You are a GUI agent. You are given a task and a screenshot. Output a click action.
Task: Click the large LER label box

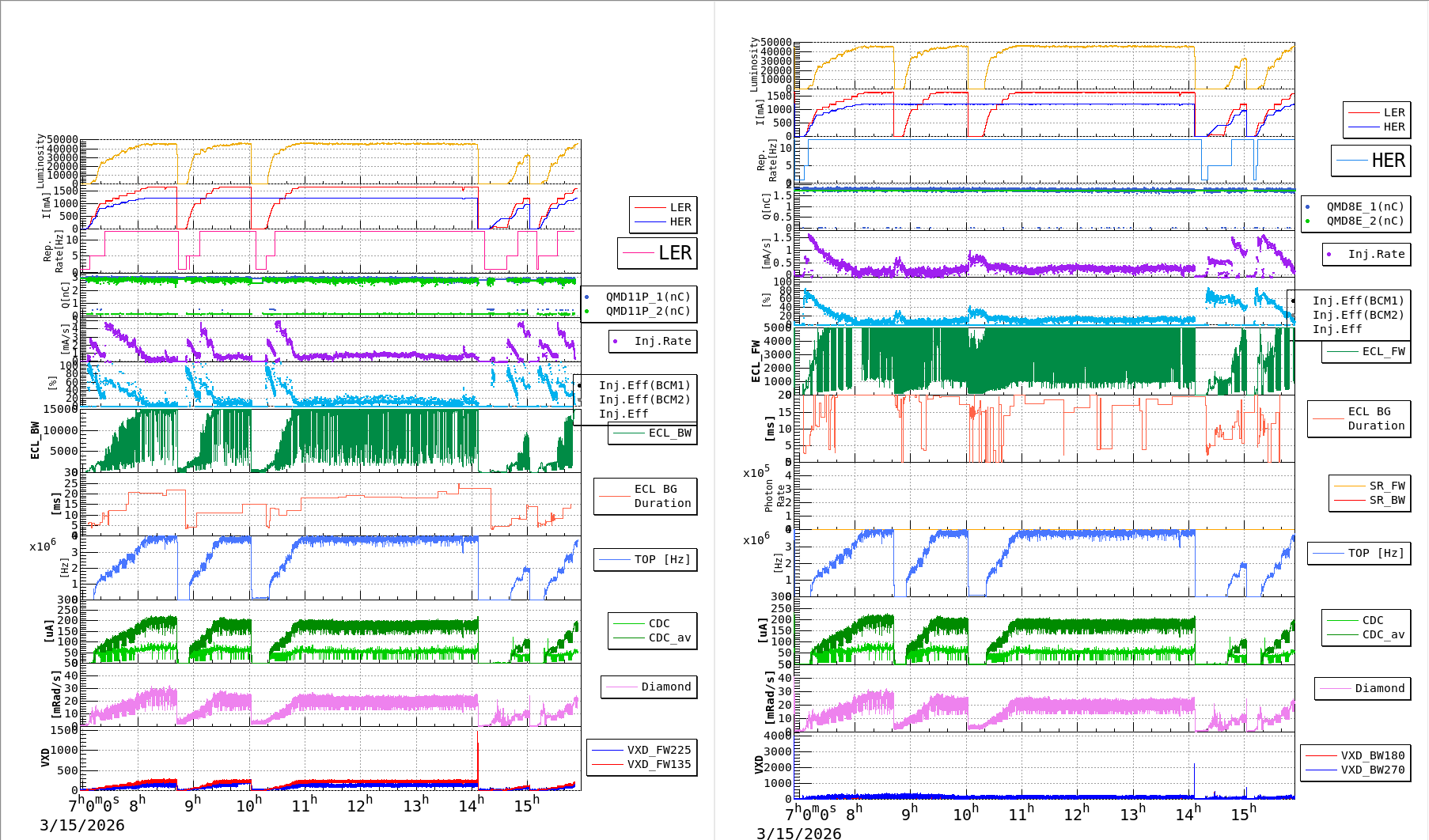point(658,253)
